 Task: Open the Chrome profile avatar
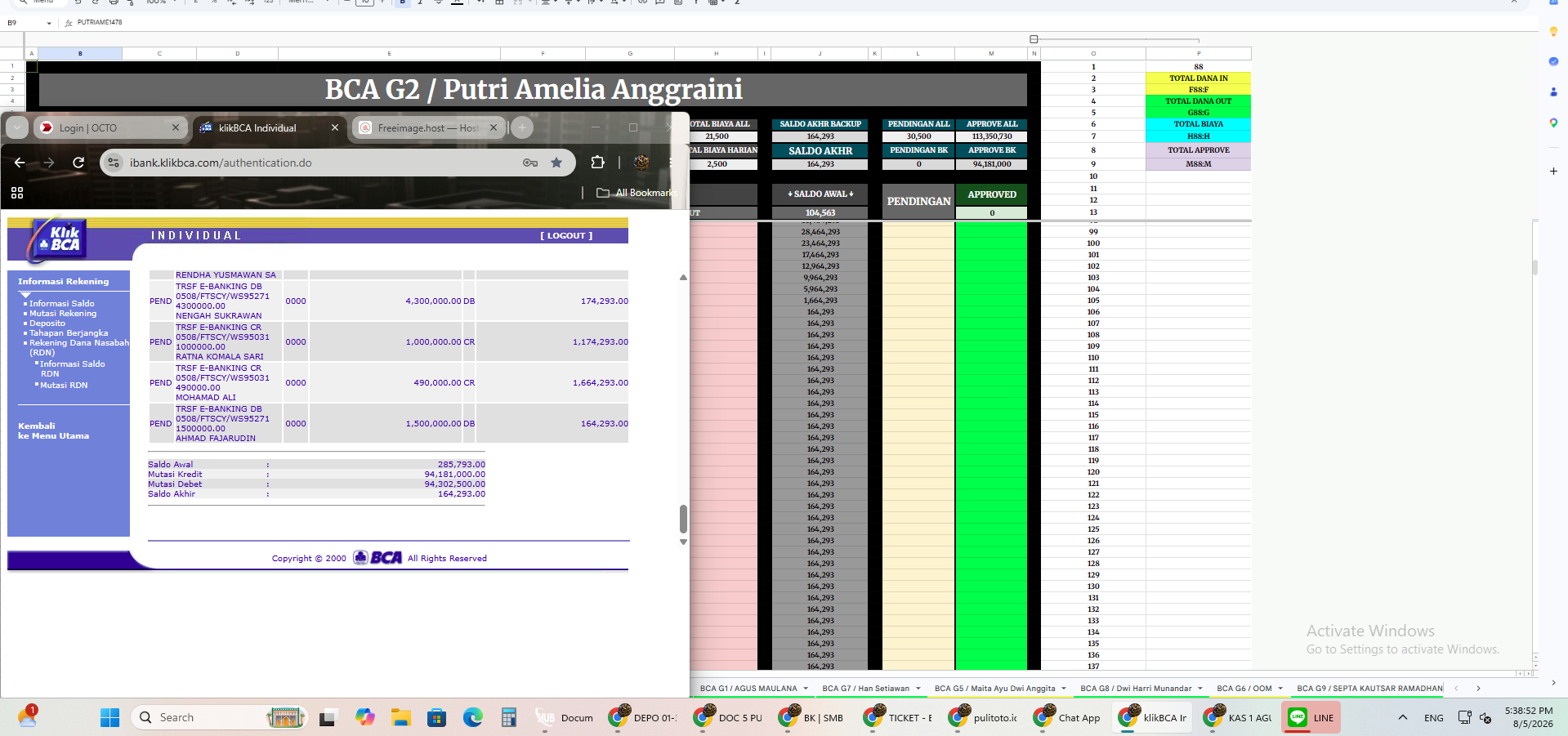point(641,163)
